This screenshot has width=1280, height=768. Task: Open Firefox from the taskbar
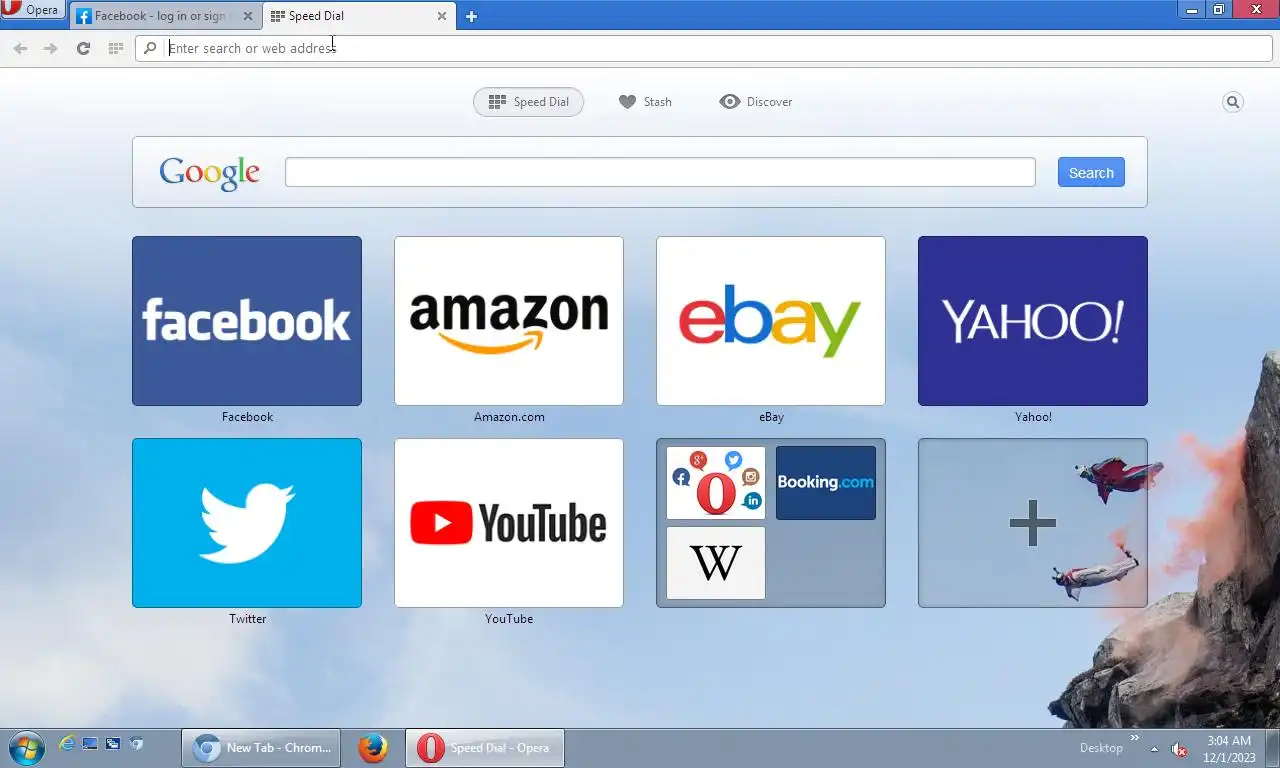pos(373,748)
